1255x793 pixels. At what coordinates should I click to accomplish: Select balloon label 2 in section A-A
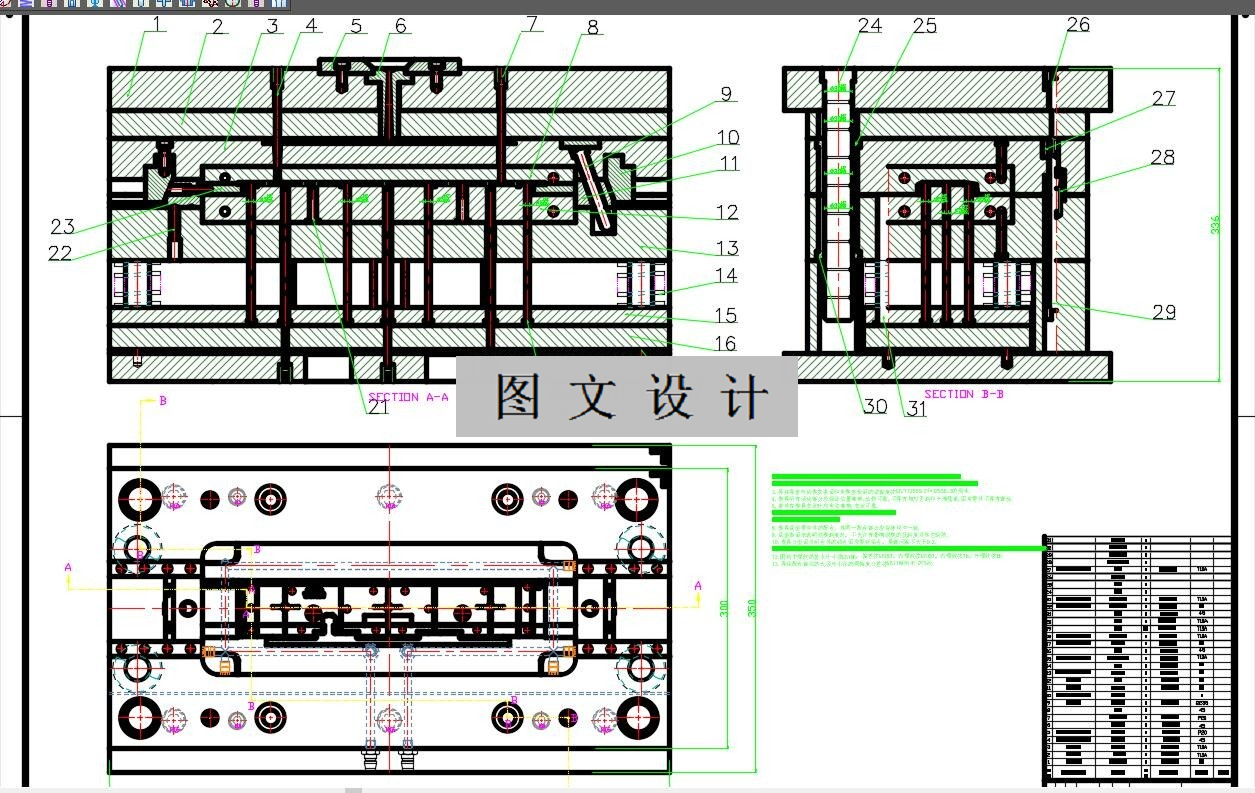[216, 27]
